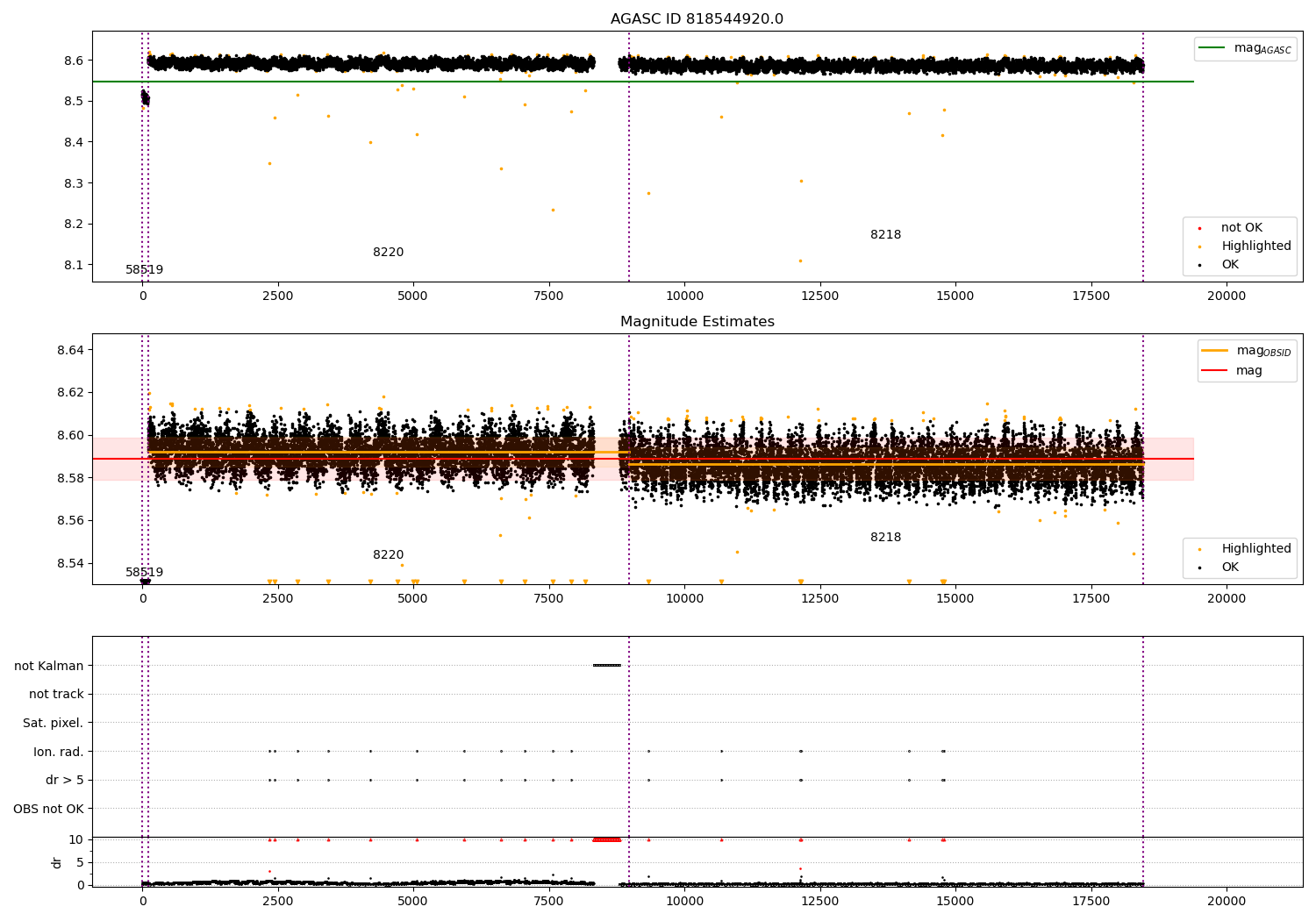
Task: Select the 'dr > 5' row label
Action: point(65,781)
